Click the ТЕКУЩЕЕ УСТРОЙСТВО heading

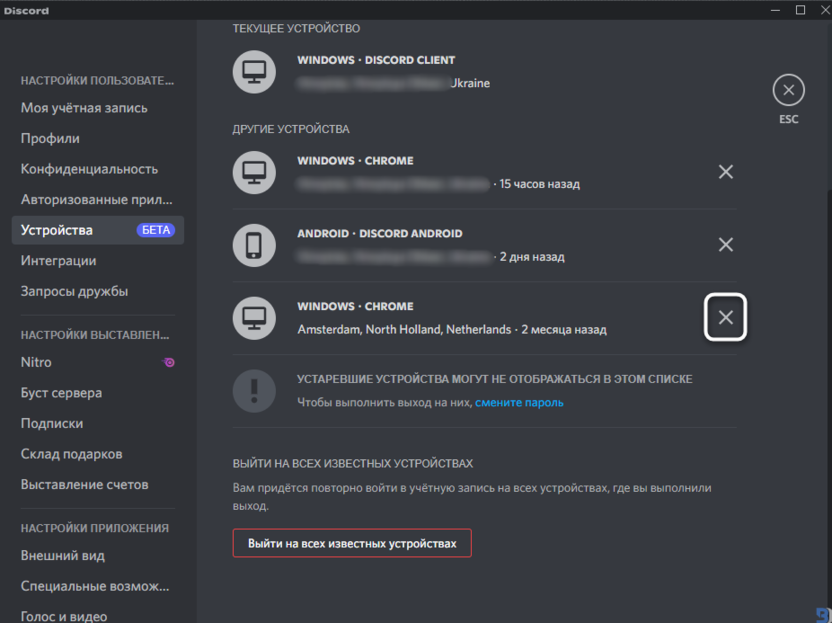pos(296,29)
